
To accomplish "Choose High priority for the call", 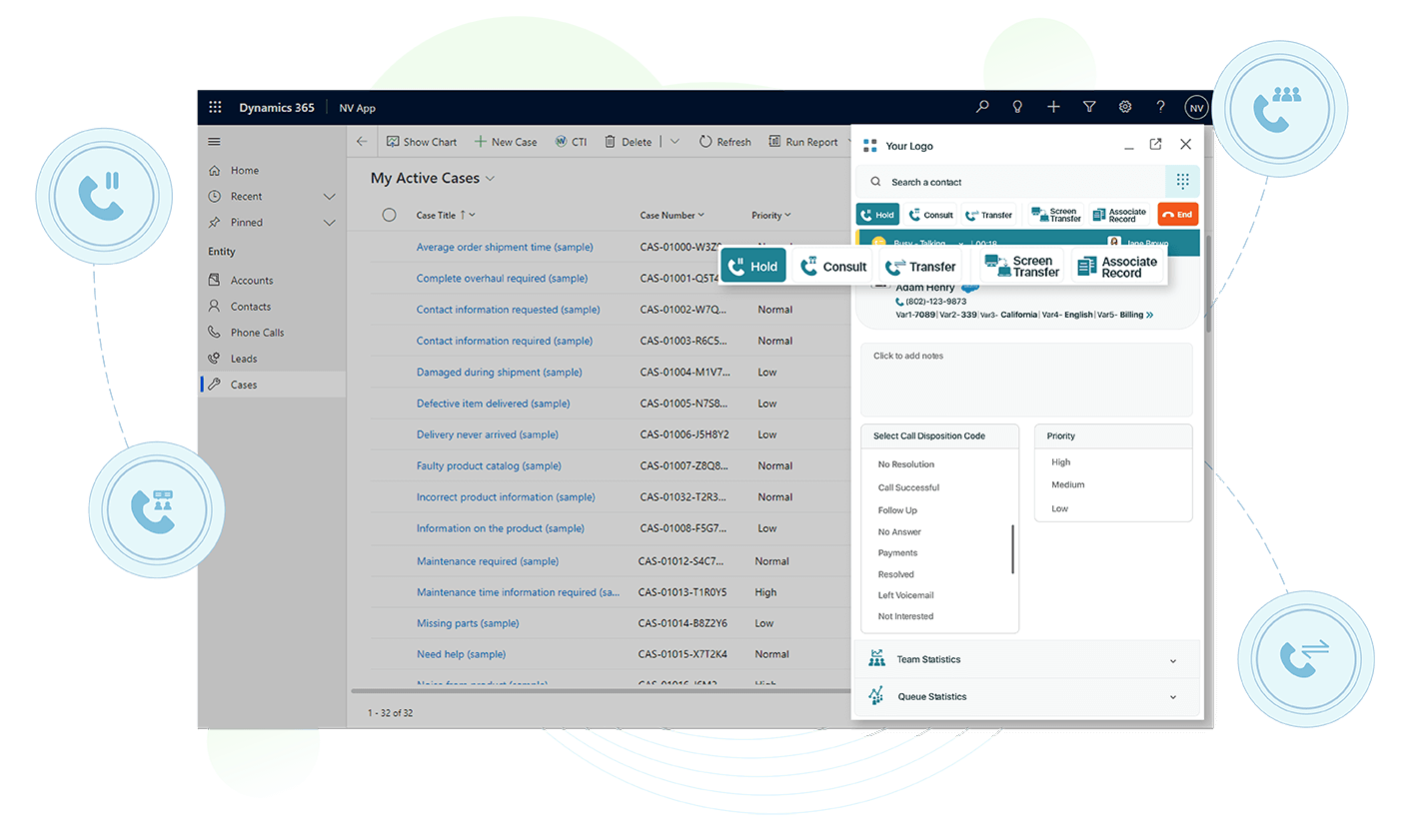I will tap(1060, 461).
